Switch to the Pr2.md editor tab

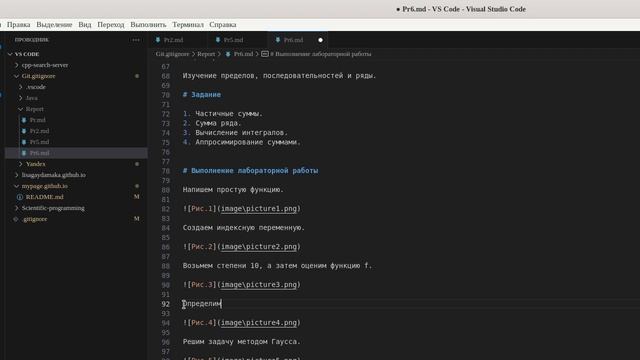(173, 40)
